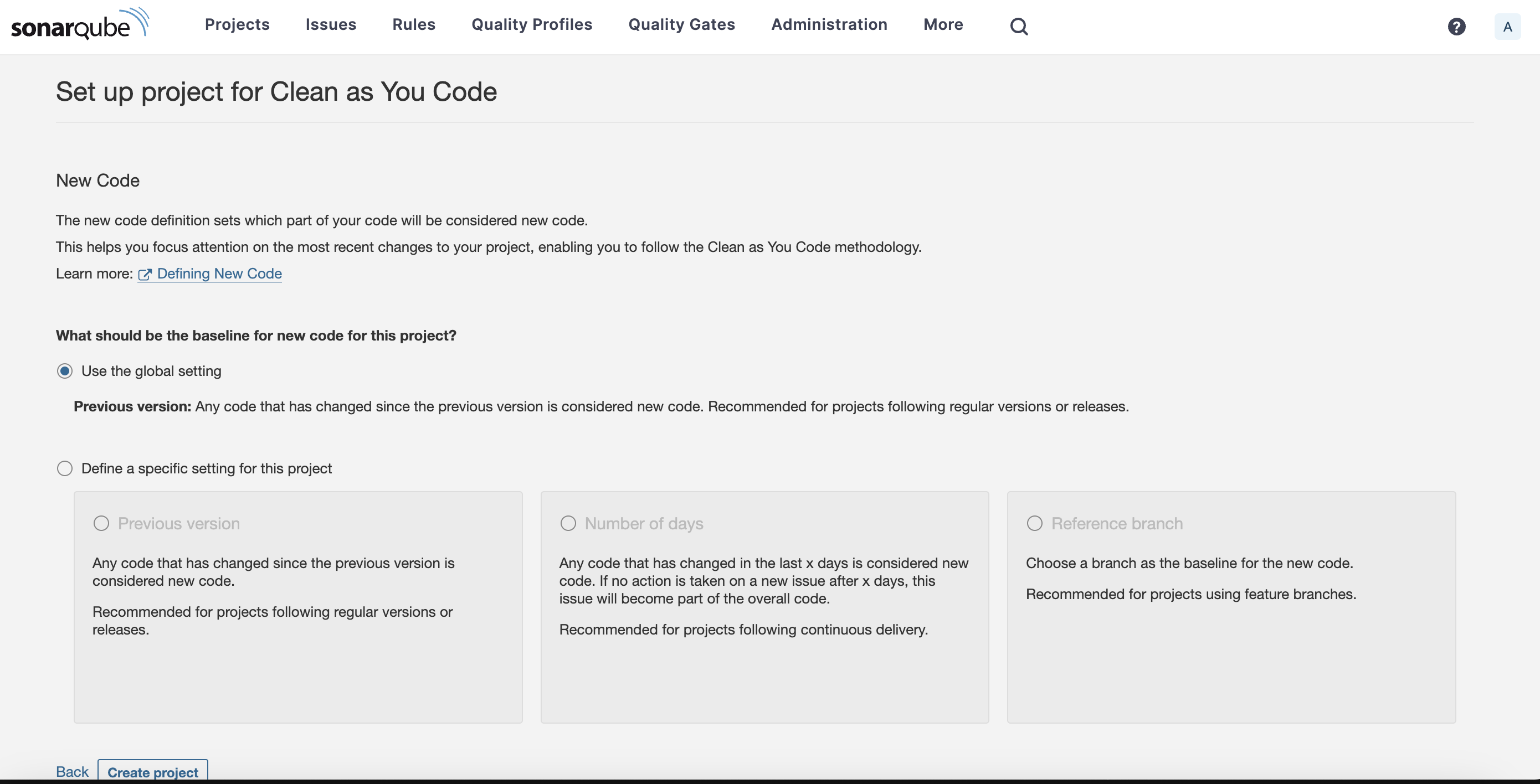Click the Back link

tap(72, 771)
